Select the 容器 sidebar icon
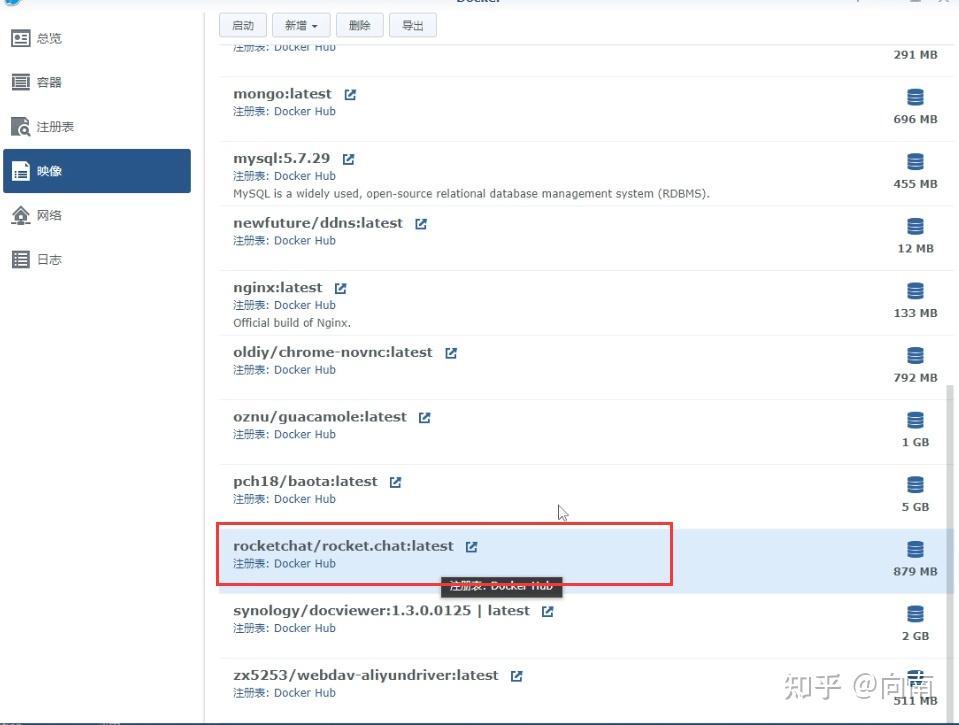Screen dimensions: 959x725 click(x=21, y=82)
